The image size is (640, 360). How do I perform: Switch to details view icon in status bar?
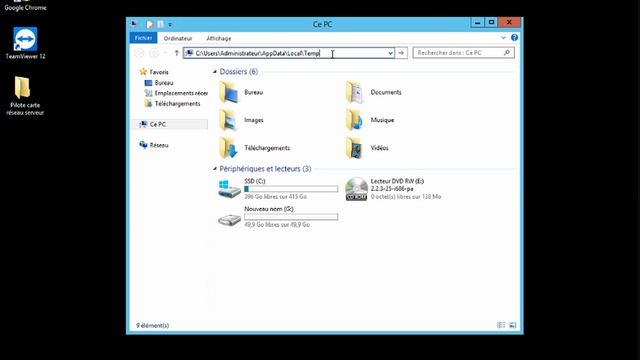(501, 325)
